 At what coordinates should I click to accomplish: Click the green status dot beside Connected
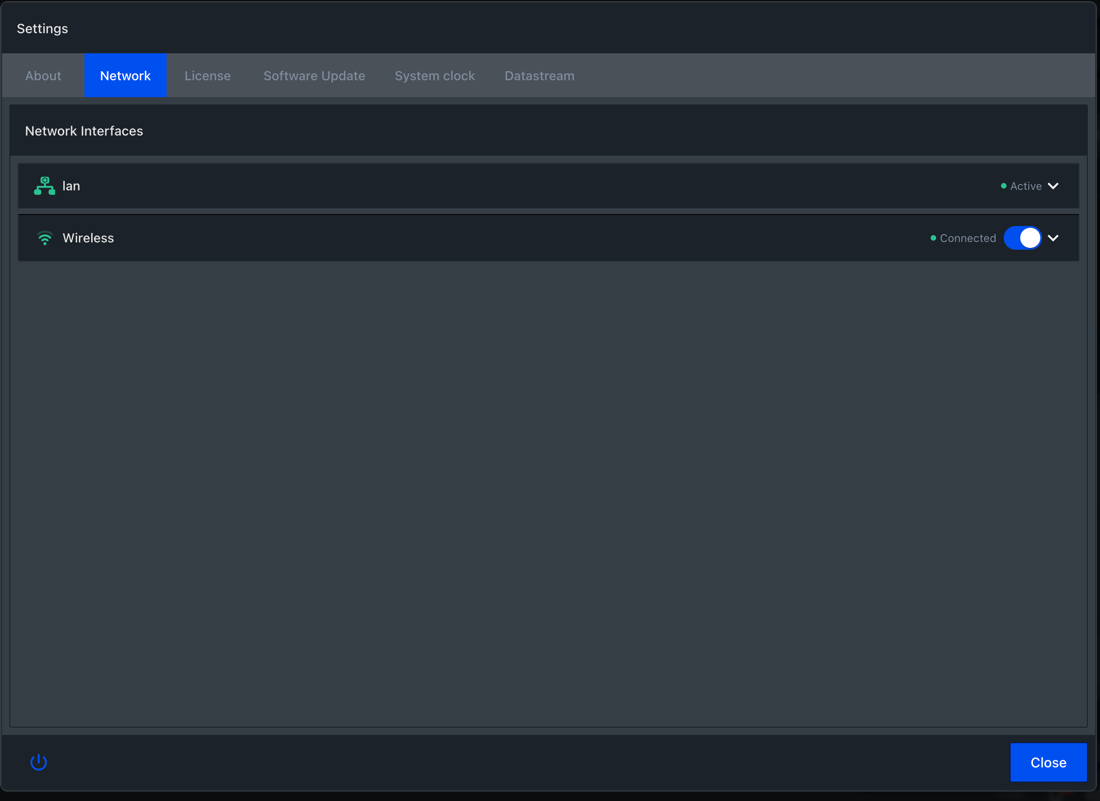[933, 238]
